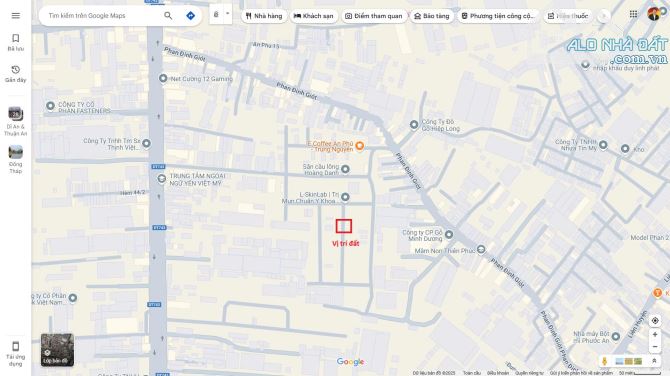This screenshot has width=670, height=376.
Task: Open the Đã lưu saved places
Action: (x=15, y=42)
